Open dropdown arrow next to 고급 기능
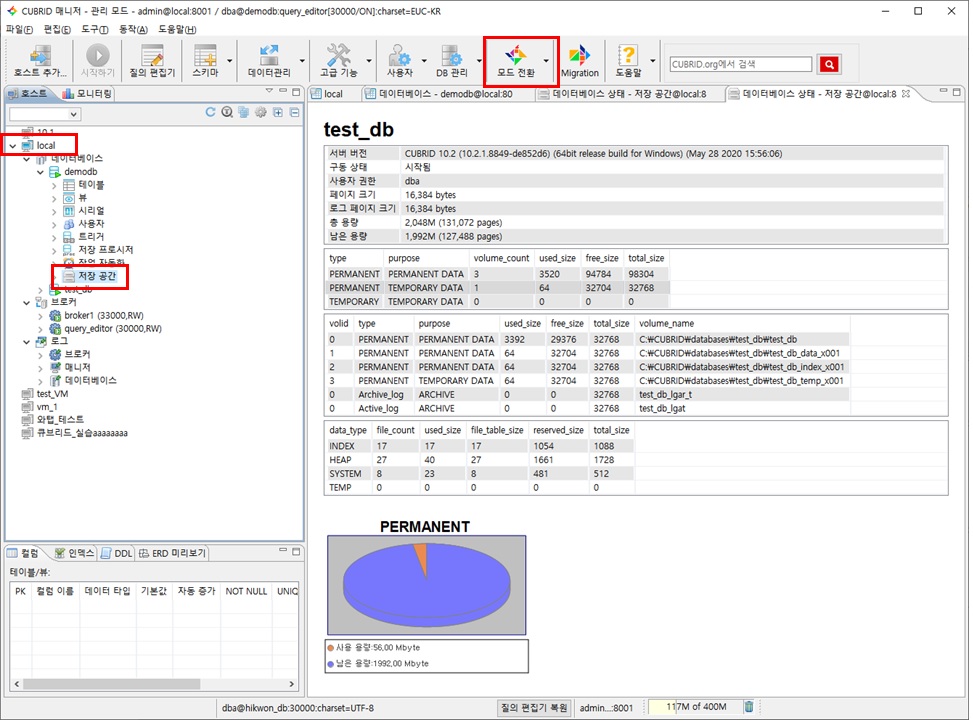Viewport: 973px width, 725px height. tap(369, 61)
